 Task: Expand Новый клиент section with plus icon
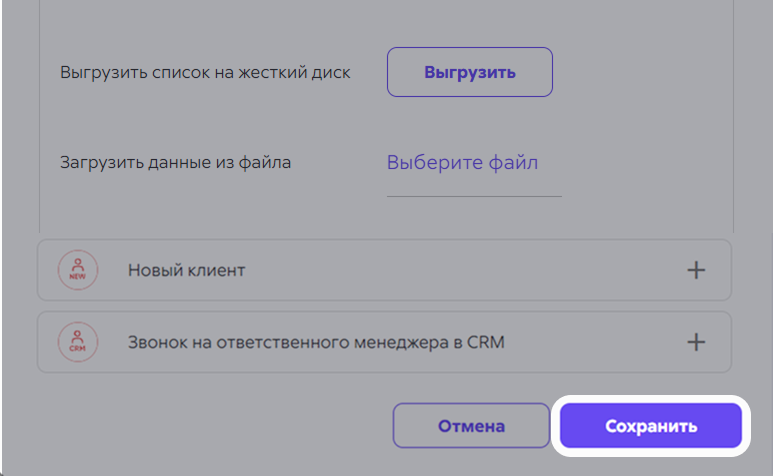click(x=696, y=270)
